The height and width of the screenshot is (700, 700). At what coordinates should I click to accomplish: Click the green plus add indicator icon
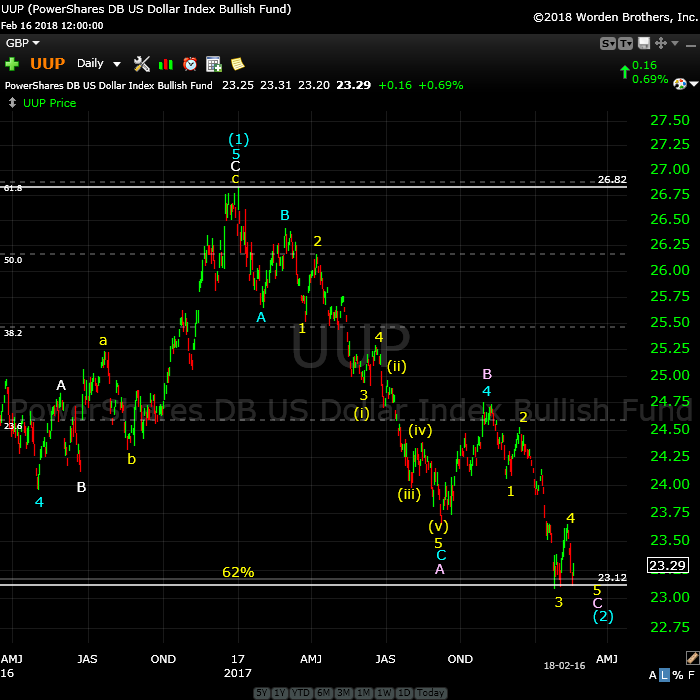pos(12,64)
